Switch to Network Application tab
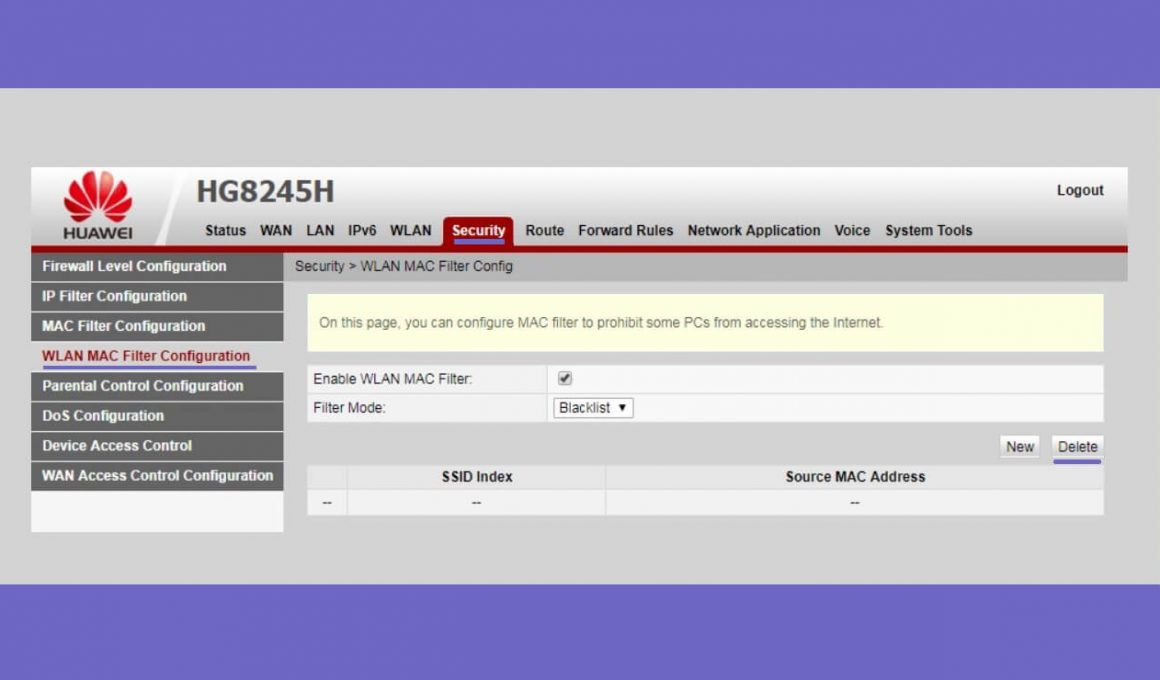Screen dimensions: 1160x680 [754, 230]
